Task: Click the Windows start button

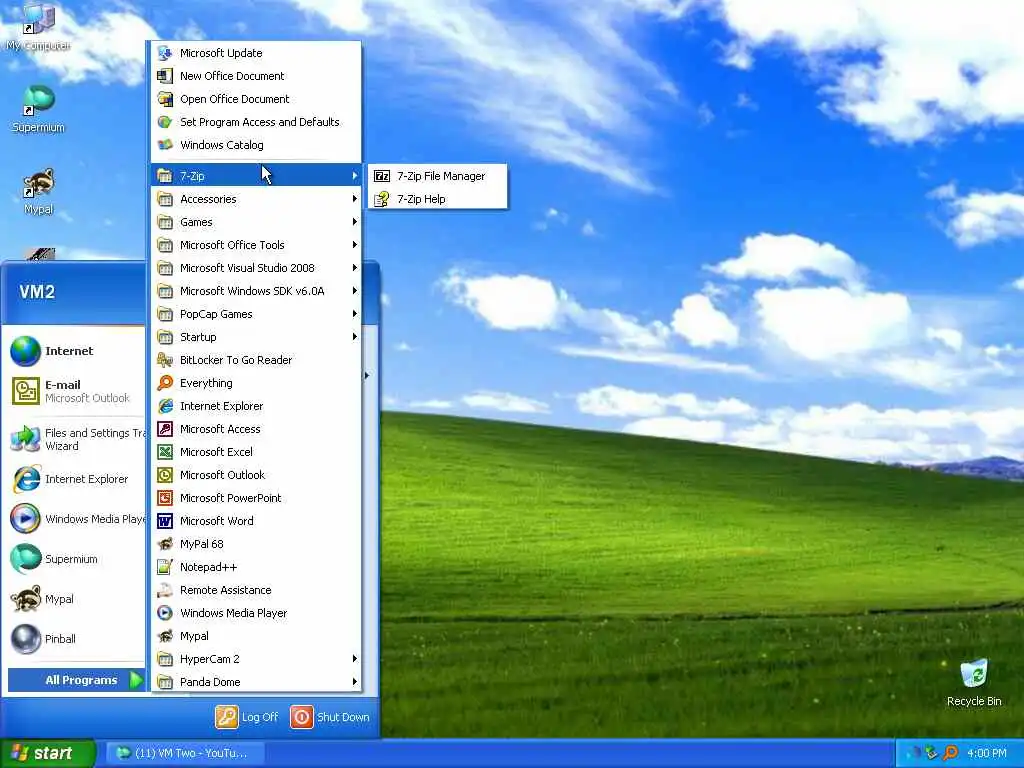Action: (48, 753)
